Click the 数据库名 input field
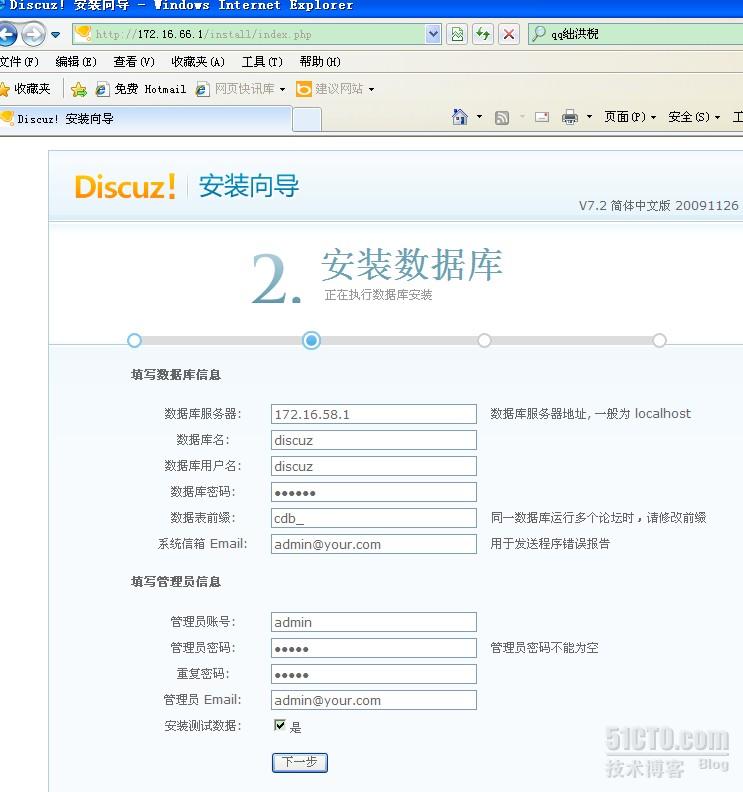Image resolution: width=743 pixels, height=792 pixels. 374,440
